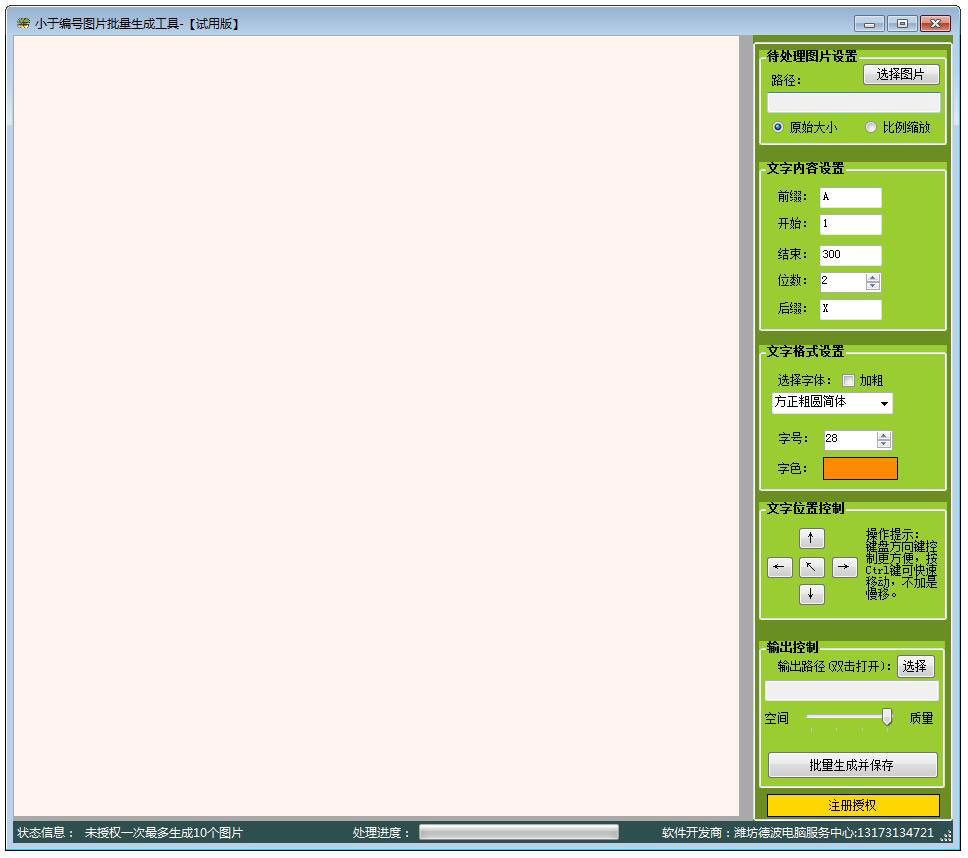The height and width of the screenshot is (858, 968).
Task: Click the yellow 注册授权 button
Action: point(853,805)
